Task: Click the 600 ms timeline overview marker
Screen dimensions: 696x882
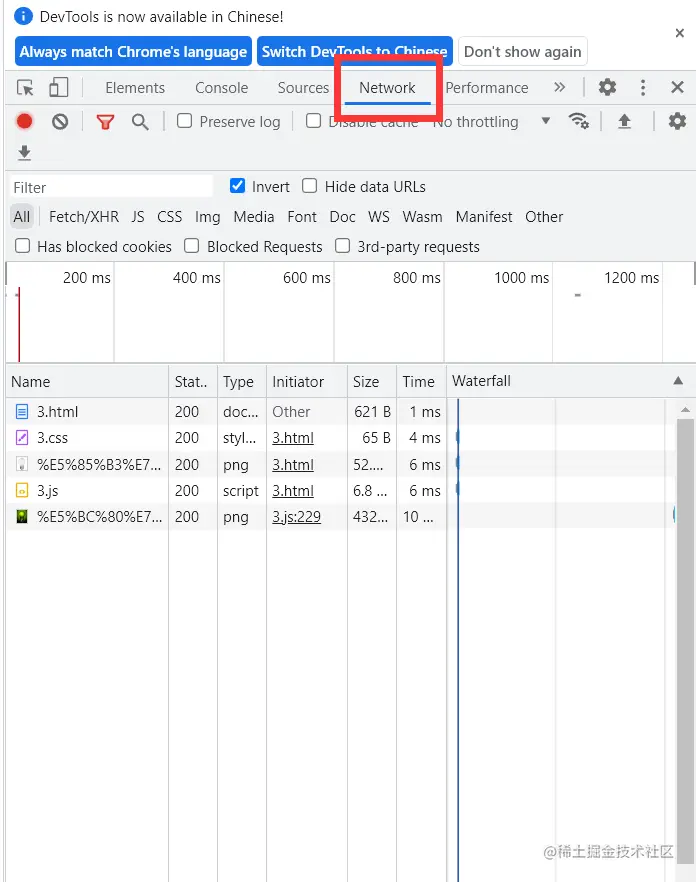Action: tap(307, 277)
